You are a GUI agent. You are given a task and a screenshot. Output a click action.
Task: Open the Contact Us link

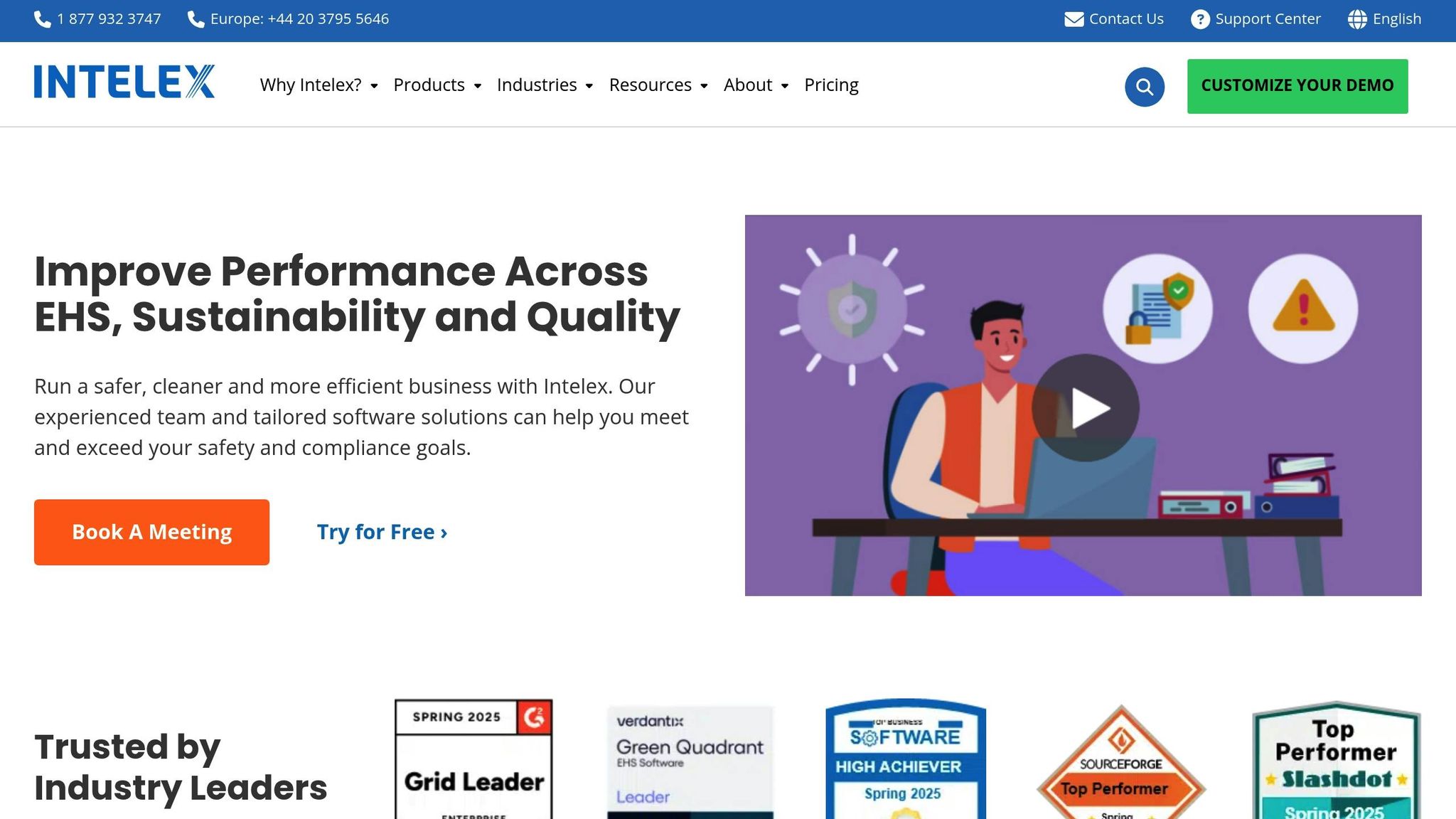[1126, 19]
